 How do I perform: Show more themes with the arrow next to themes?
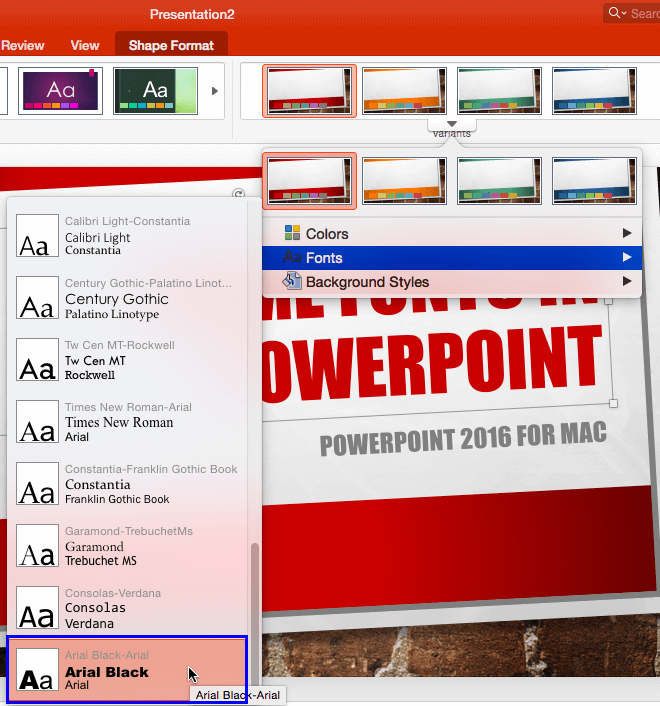pyautogui.click(x=215, y=91)
